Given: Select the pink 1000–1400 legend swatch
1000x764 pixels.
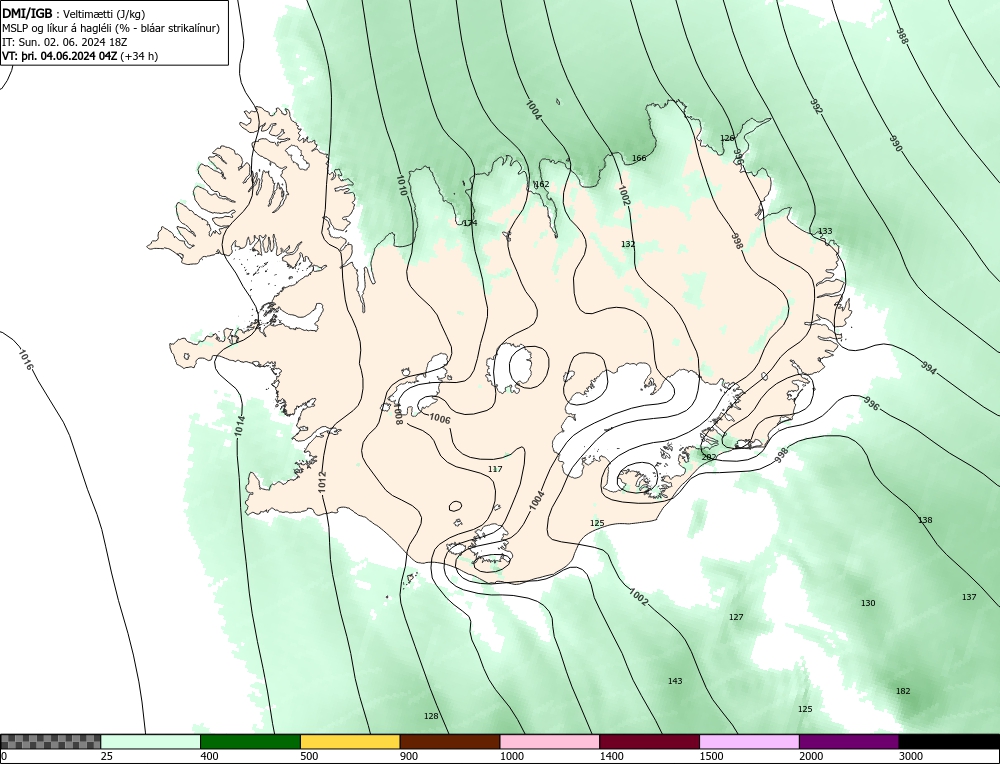Looking at the screenshot, I should [x=550, y=741].
